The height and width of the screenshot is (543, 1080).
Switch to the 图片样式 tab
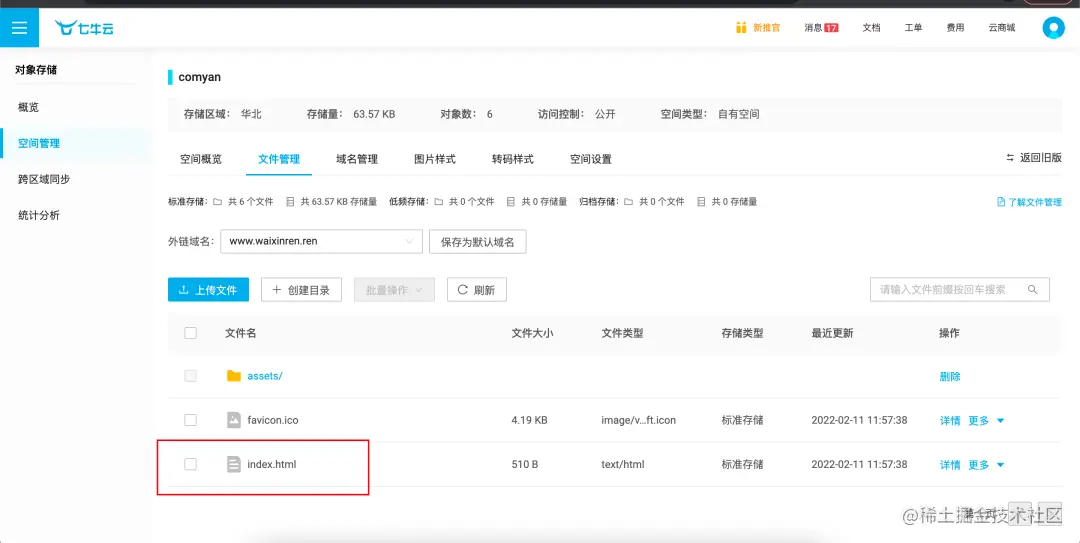435,159
